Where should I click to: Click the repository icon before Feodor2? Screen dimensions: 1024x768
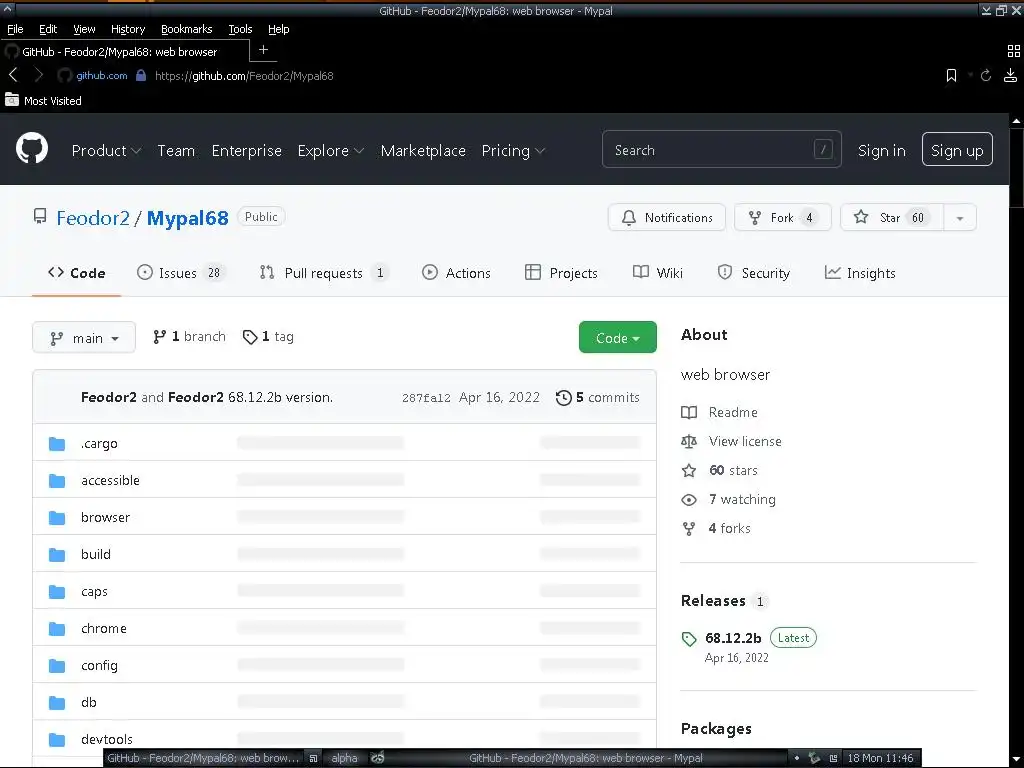point(40,217)
